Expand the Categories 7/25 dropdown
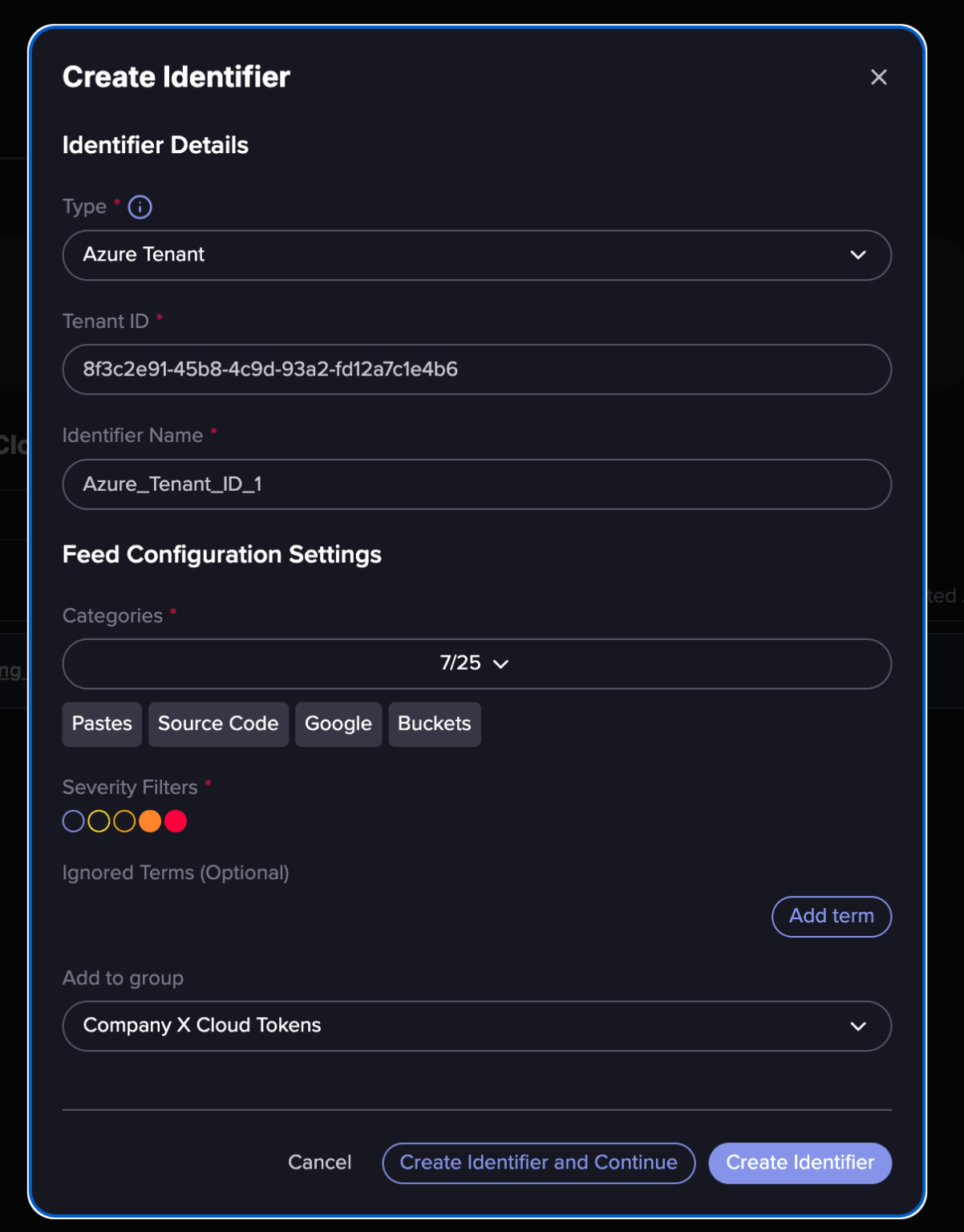This screenshot has height=1232, width=964. 476,663
